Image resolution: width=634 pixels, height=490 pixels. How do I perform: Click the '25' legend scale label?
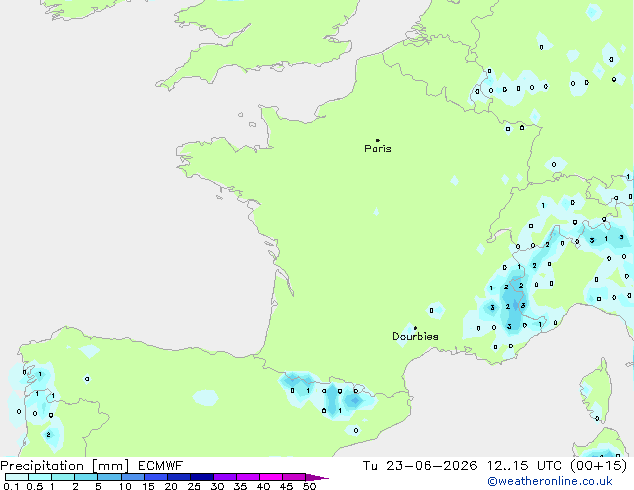(x=194, y=486)
